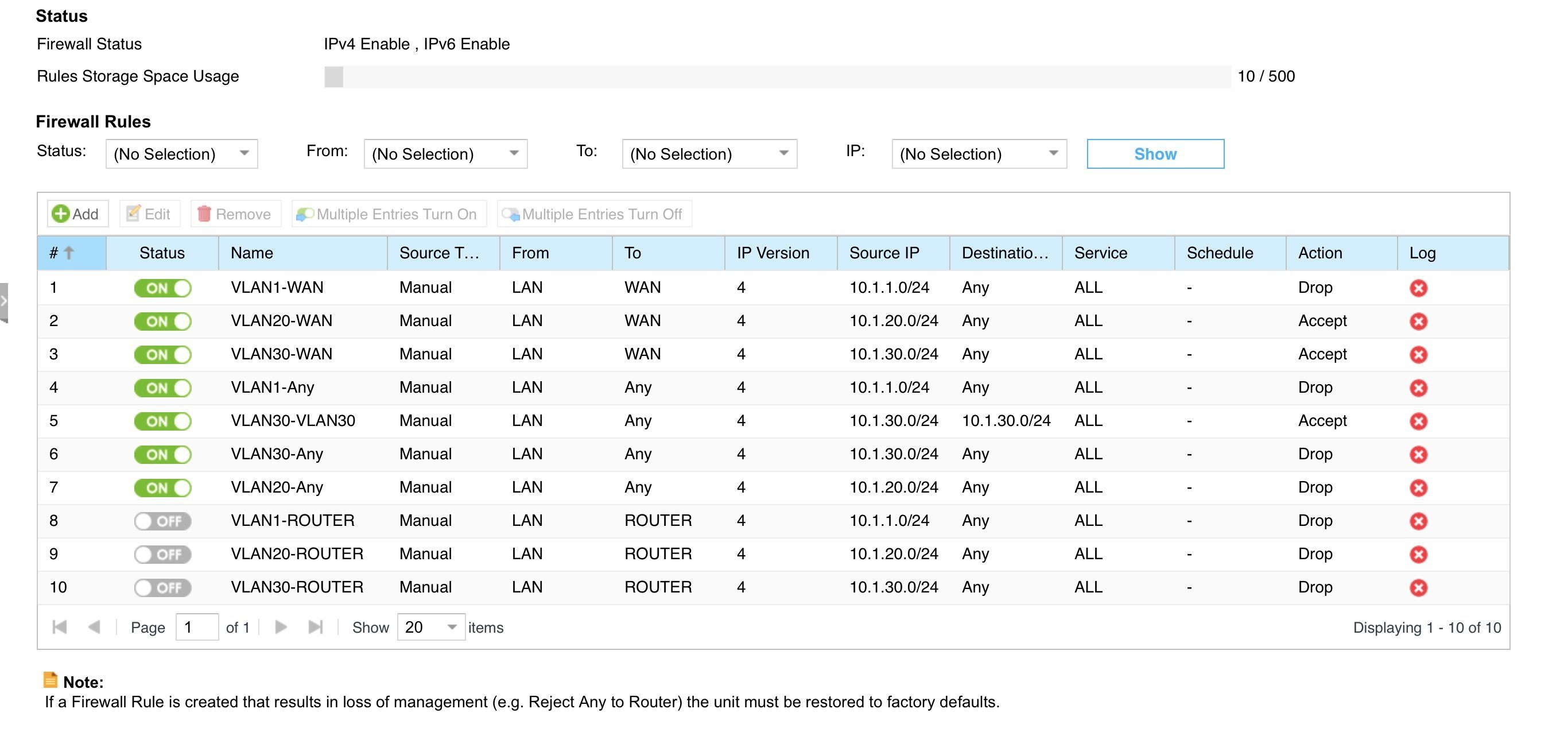The height and width of the screenshot is (732, 1568).
Task: Sort by the Source IP column header
Action: point(894,253)
